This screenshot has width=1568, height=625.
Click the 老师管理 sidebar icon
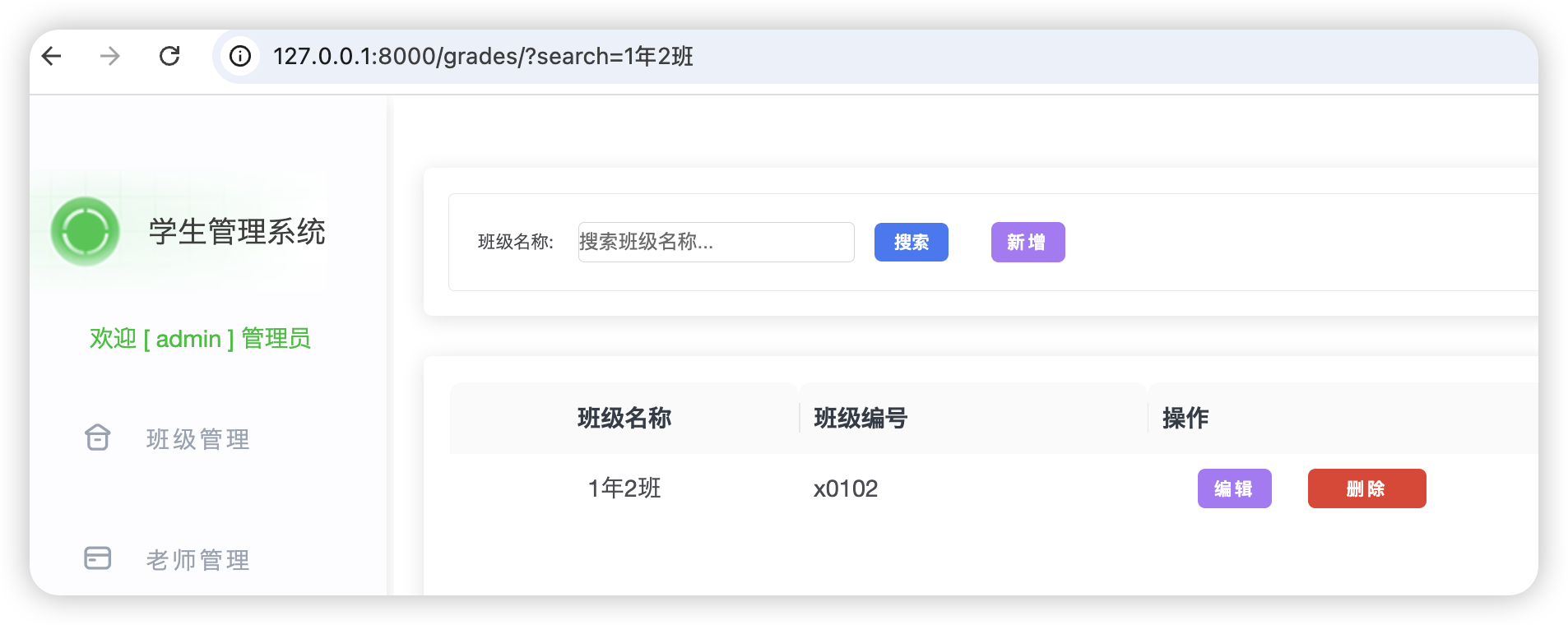pyautogui.click(x=98, y=558)
